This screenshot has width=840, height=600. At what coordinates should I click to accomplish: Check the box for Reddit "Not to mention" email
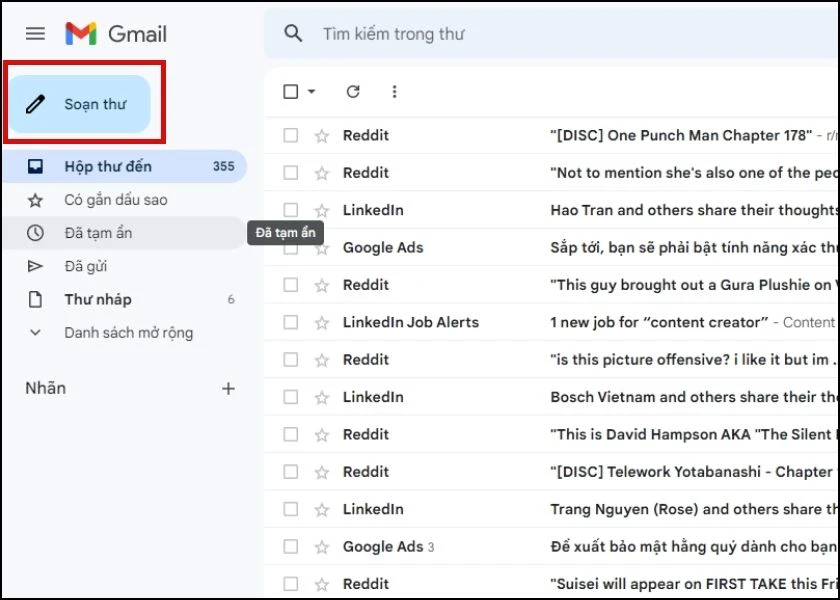coord(290,172)
